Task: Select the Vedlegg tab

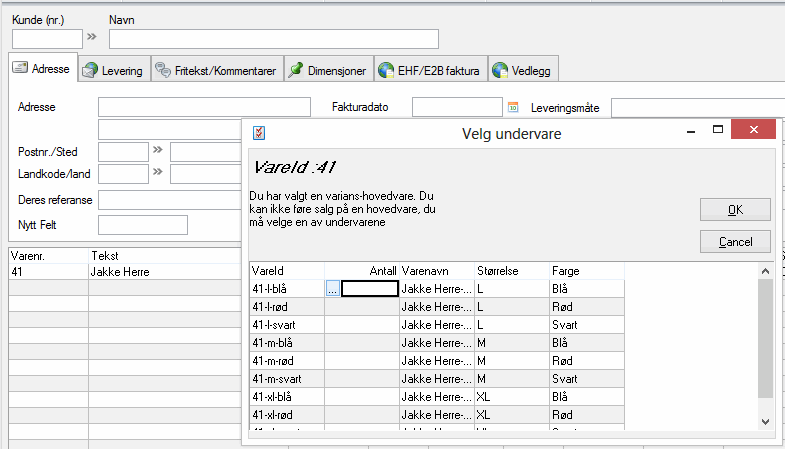Action: point(523,70)
